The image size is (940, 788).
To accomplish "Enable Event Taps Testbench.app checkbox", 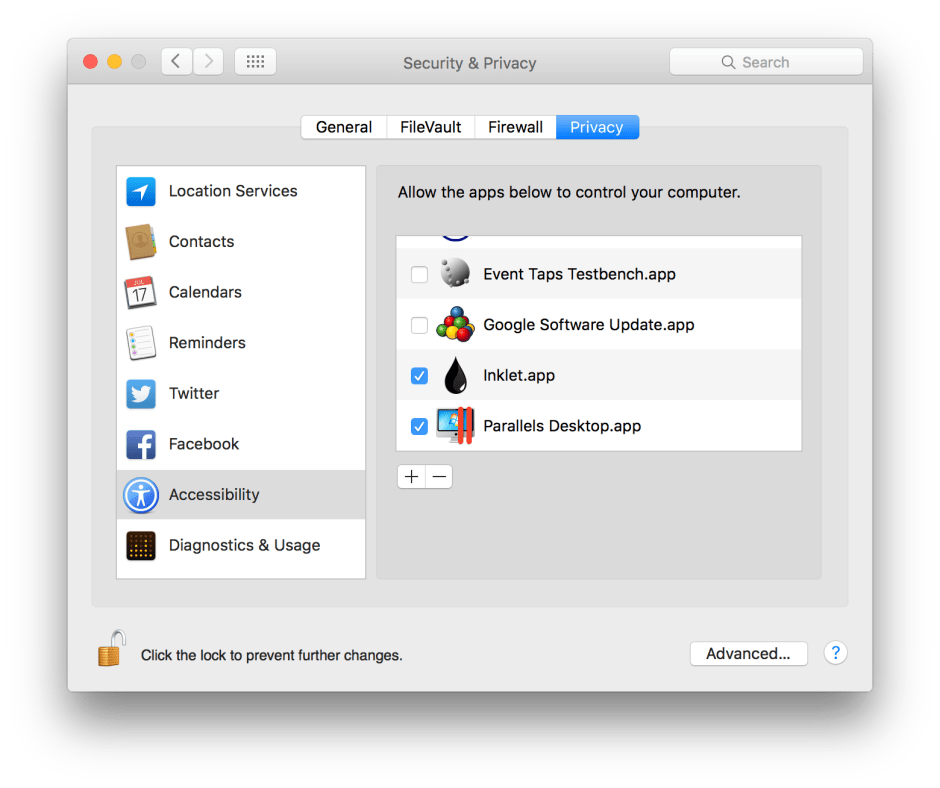I will coord(419,274).
